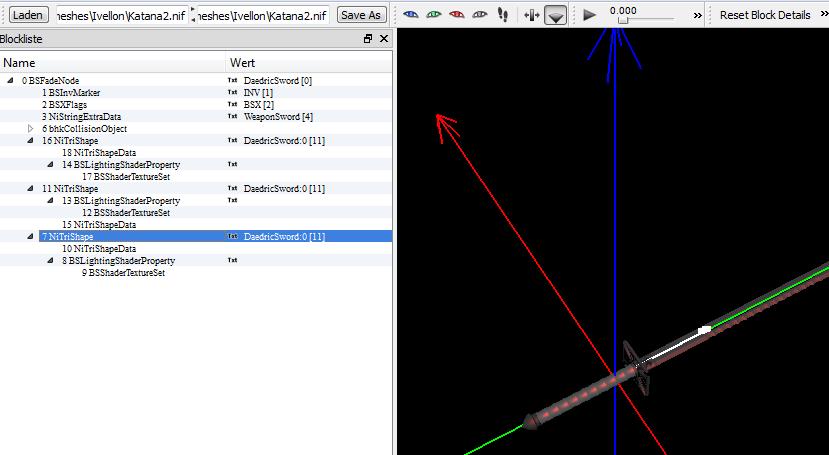Click Reset Block Details in toolbar
This screenshot has height=455, width=829.
pyautogui.click(x=765, y=15)
